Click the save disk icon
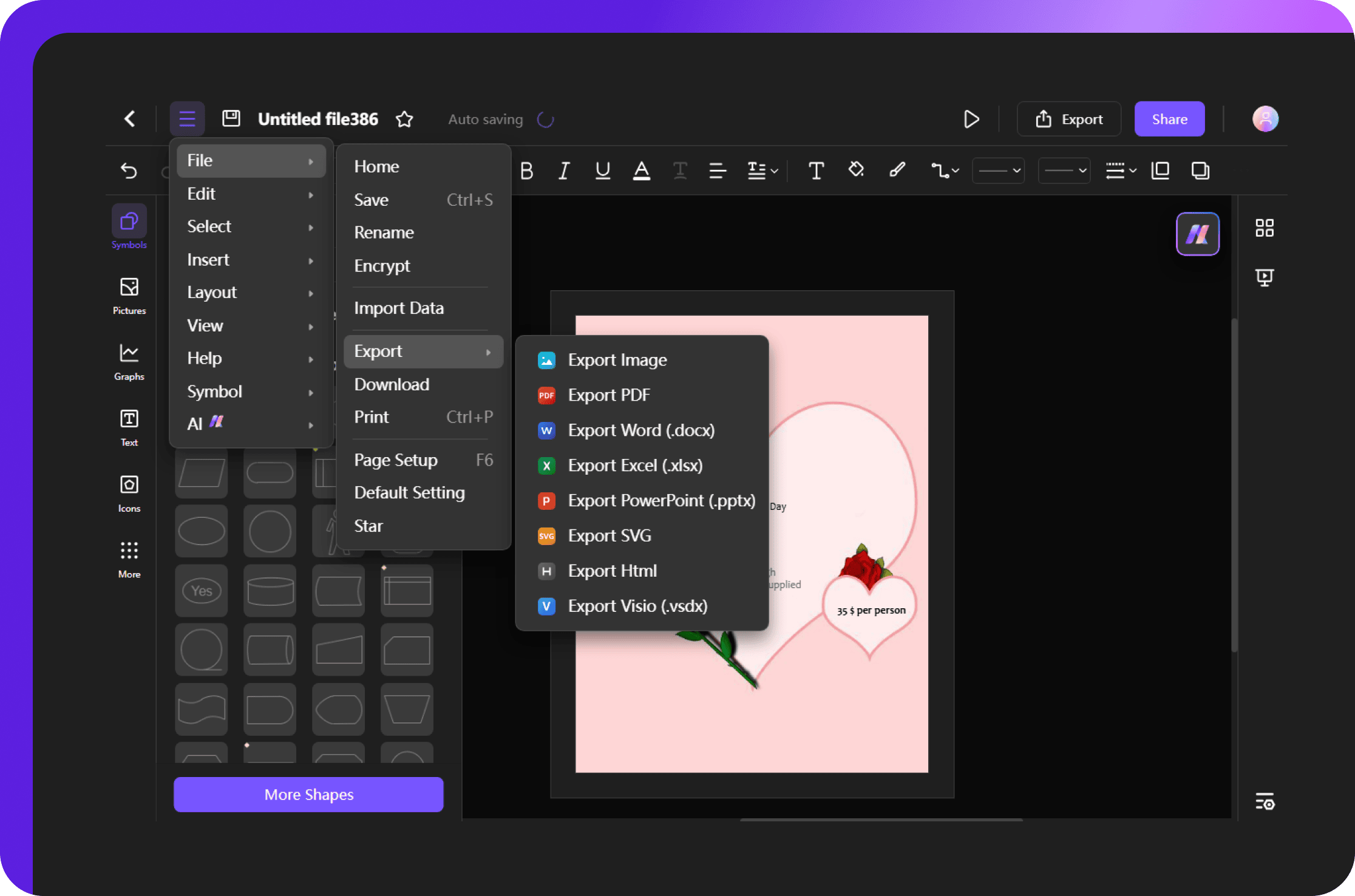 (x=231, y=119)
